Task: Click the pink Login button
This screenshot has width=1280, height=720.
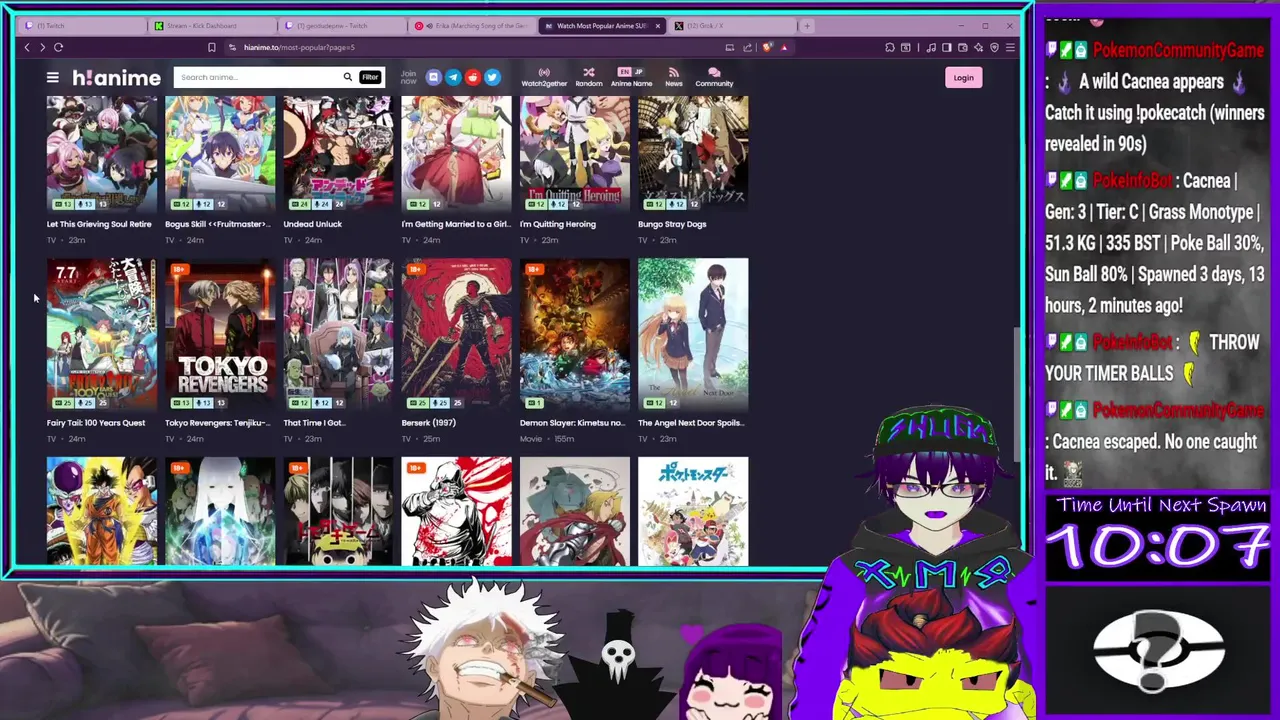Action: [x=963, y=77]
